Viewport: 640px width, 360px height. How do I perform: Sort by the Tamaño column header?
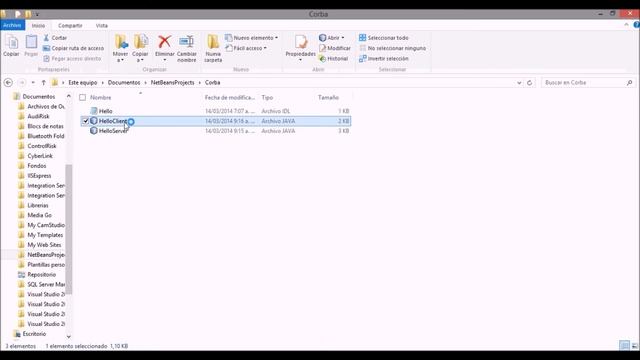[328, 98]
